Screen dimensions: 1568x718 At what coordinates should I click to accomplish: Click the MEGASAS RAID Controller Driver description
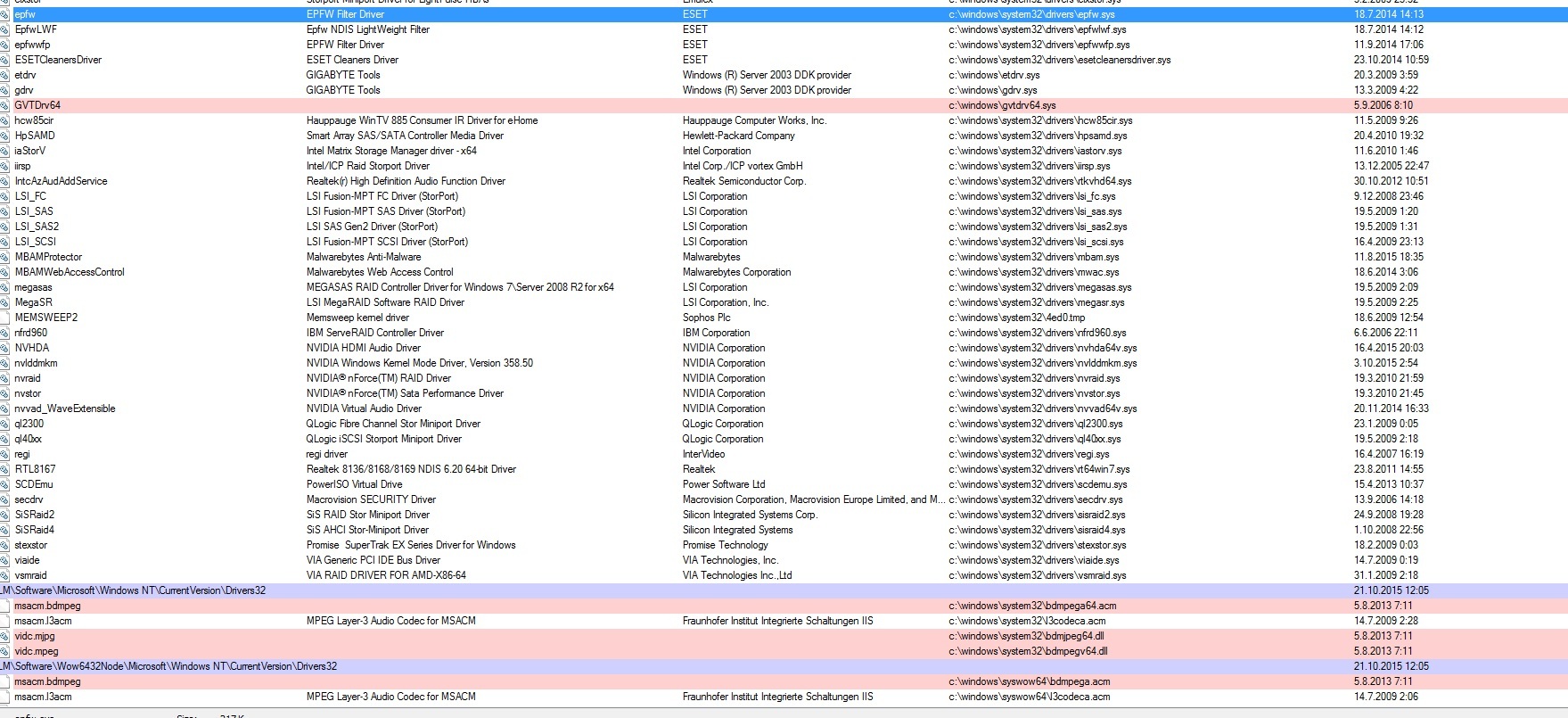[460, 287]
